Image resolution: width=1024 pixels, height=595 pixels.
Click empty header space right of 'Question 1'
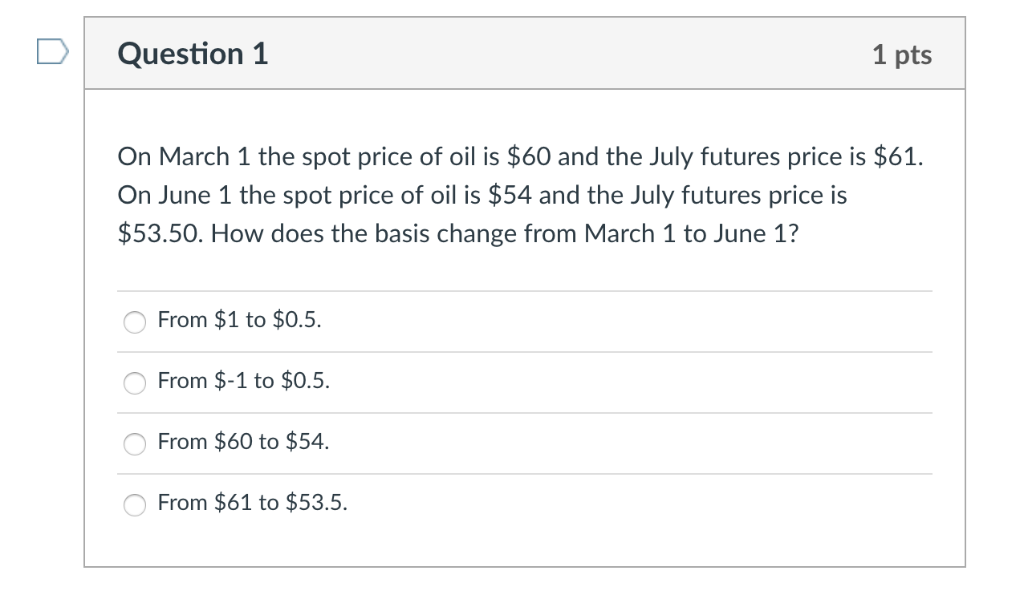(x=560, y=54)
